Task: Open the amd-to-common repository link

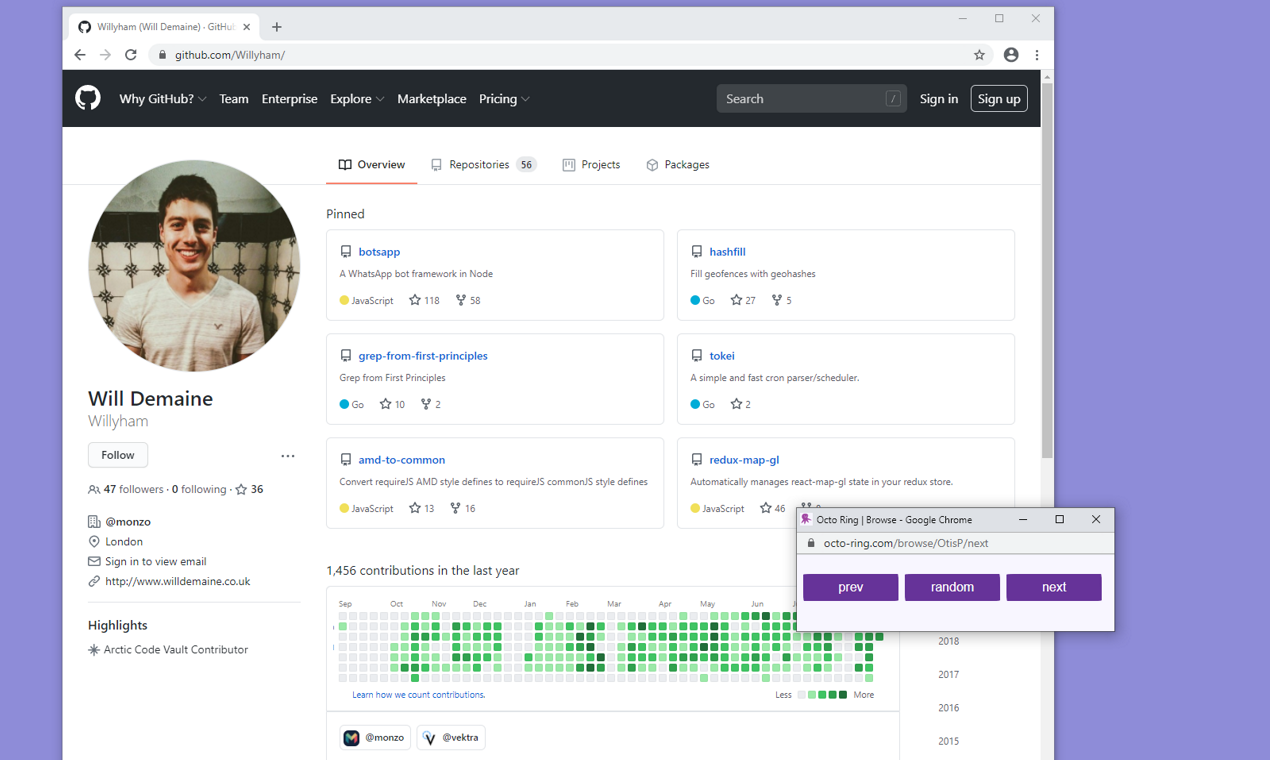Action: click(402, 460)
